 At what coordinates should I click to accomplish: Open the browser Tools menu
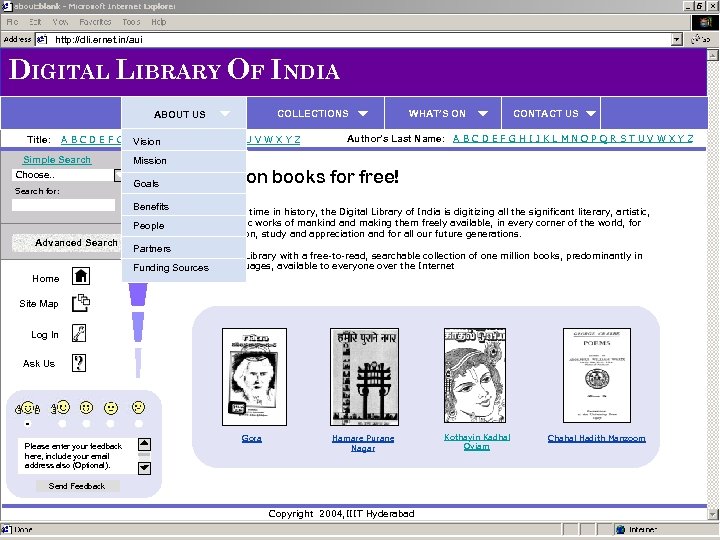(131, 22)
